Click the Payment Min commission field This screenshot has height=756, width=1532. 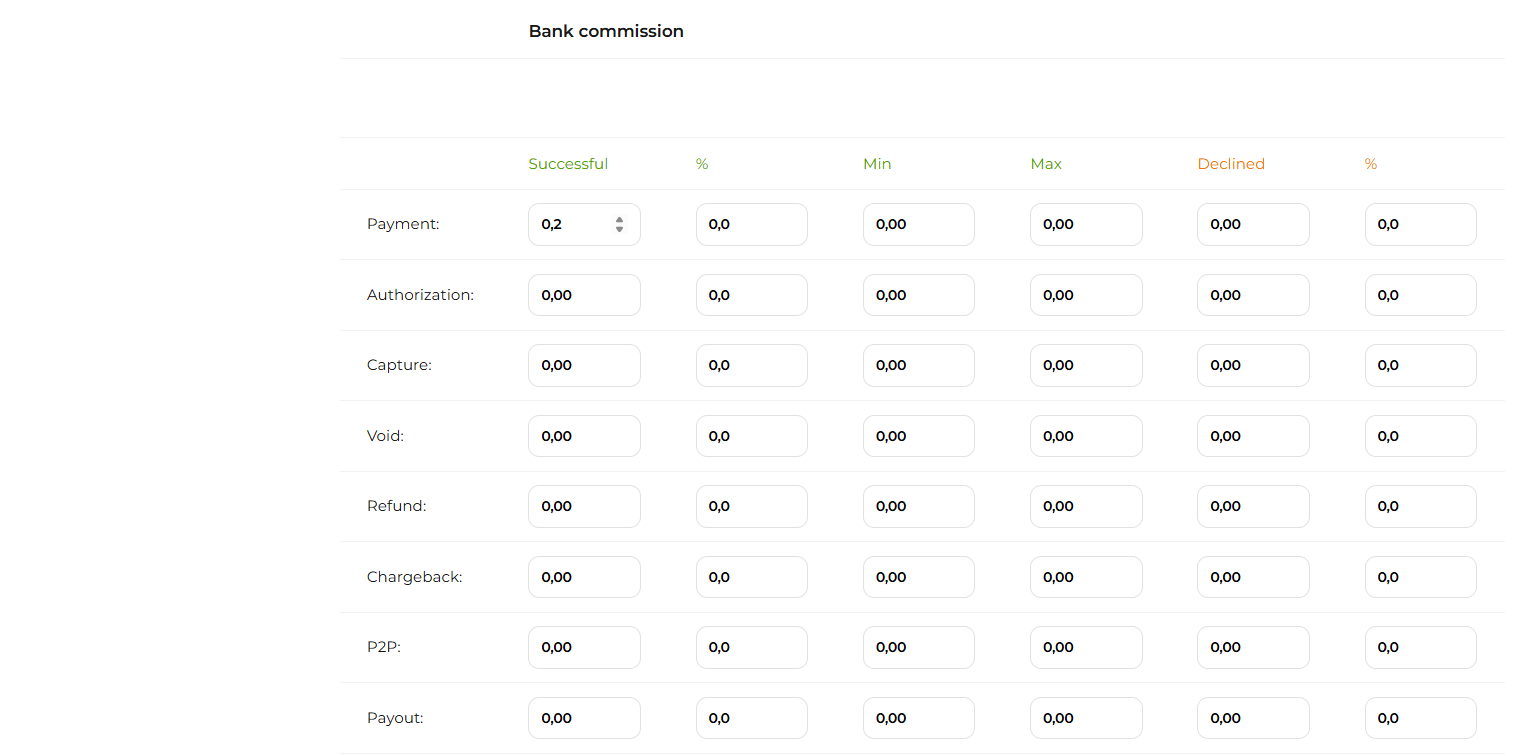tap(918, 225)
